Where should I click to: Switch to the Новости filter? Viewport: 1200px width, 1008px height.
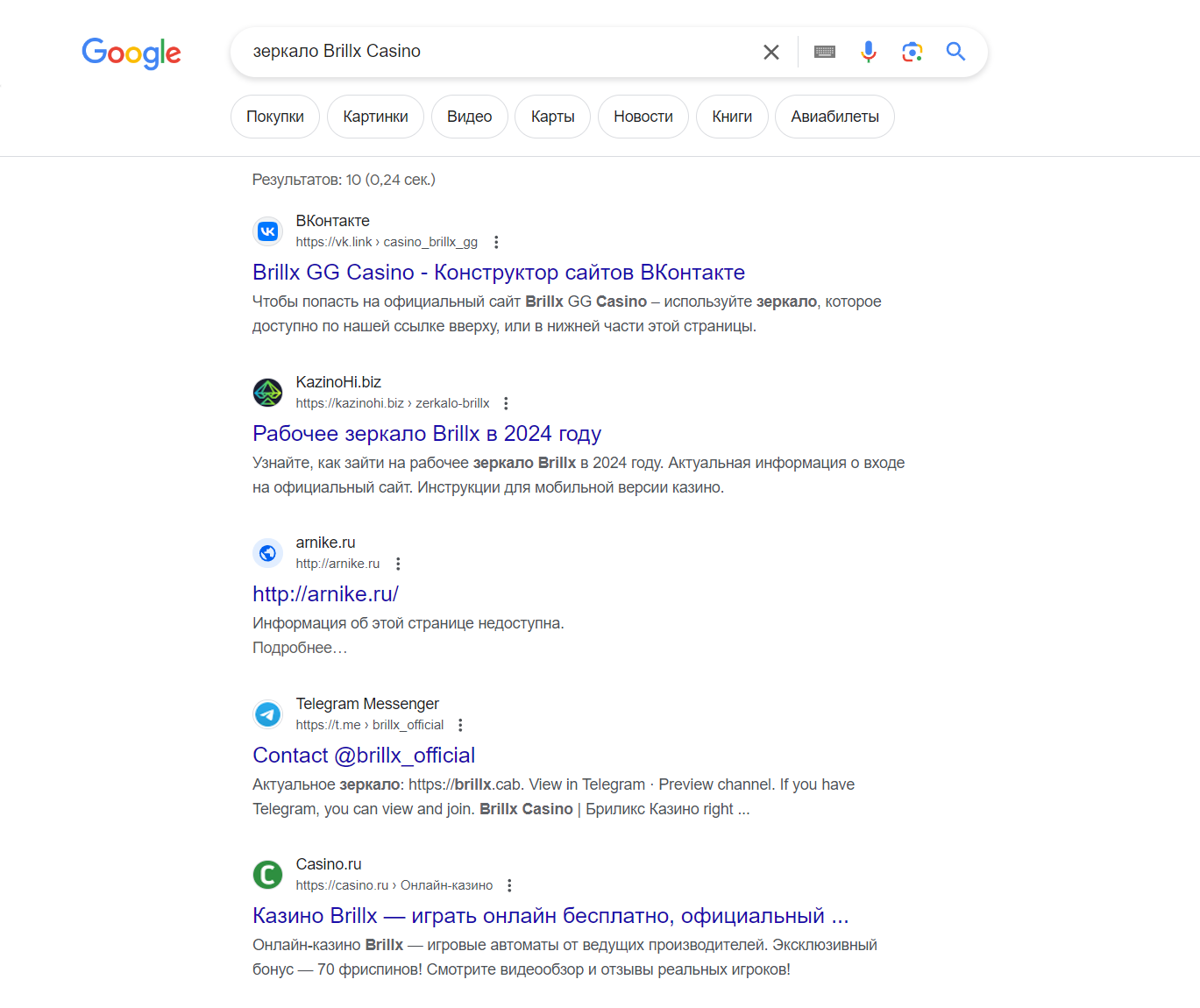point(643,117)
